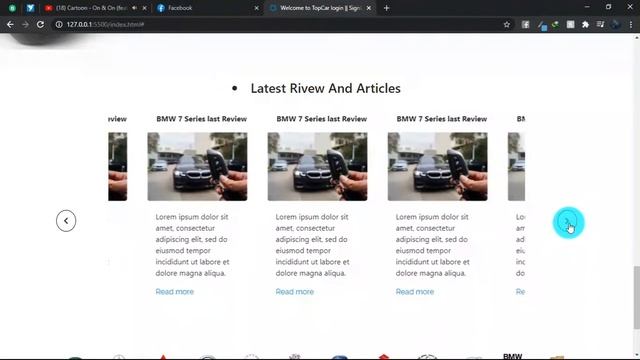
Task: Open the media control playlist icon
Action: coord(600,24)
